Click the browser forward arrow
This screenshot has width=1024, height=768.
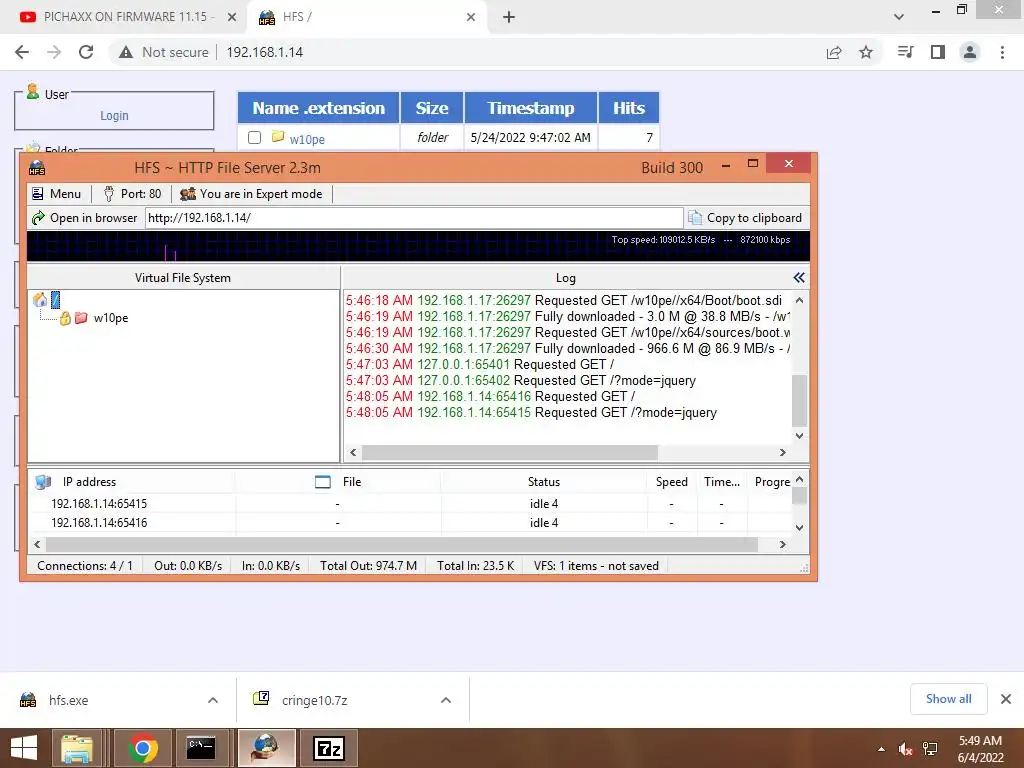pos(54,52)
